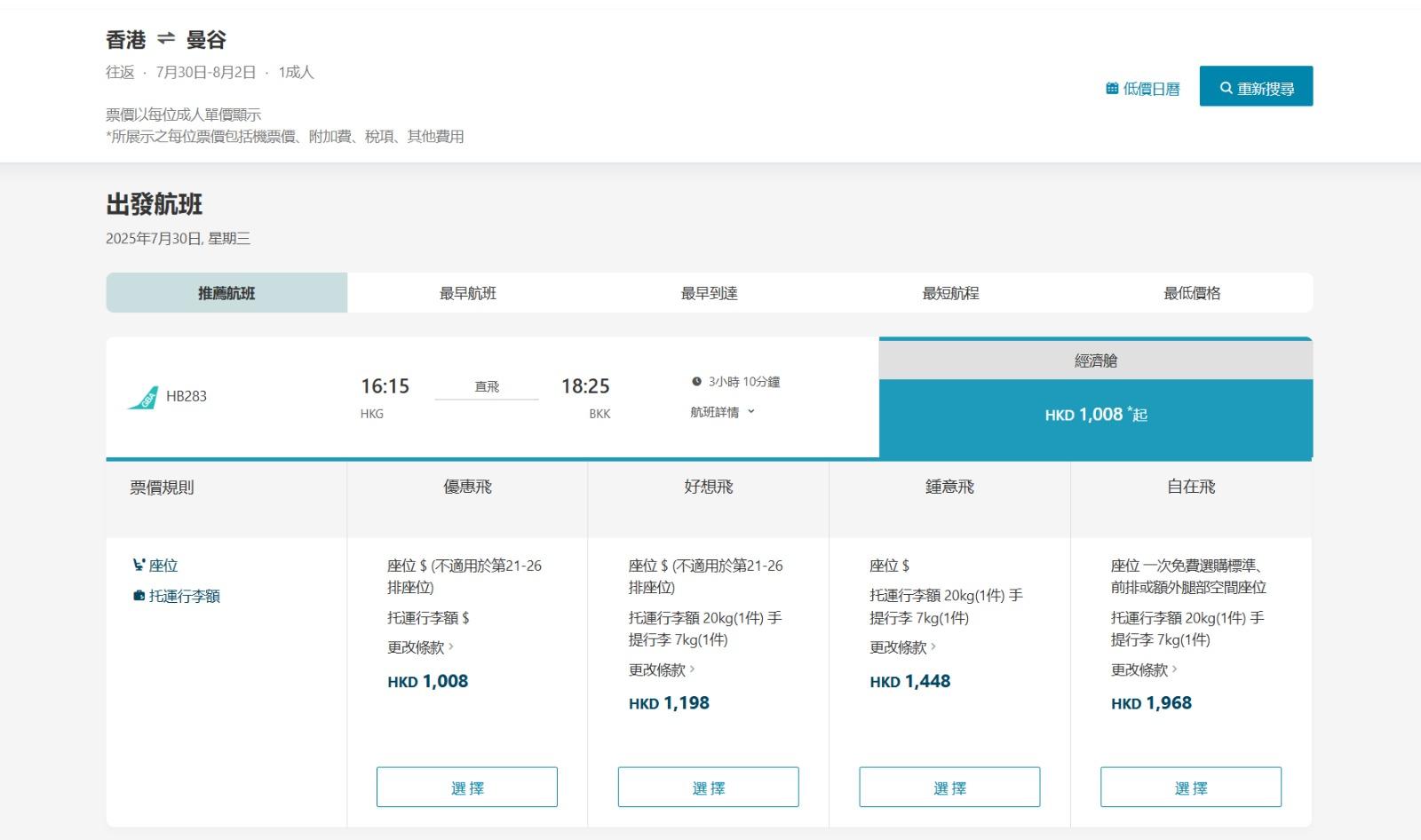The image size is (1421, 840).
Task: Click the round-trip arrows between 香港 and 曼谷
Action: pyautogui.click(x=166, y=39)
